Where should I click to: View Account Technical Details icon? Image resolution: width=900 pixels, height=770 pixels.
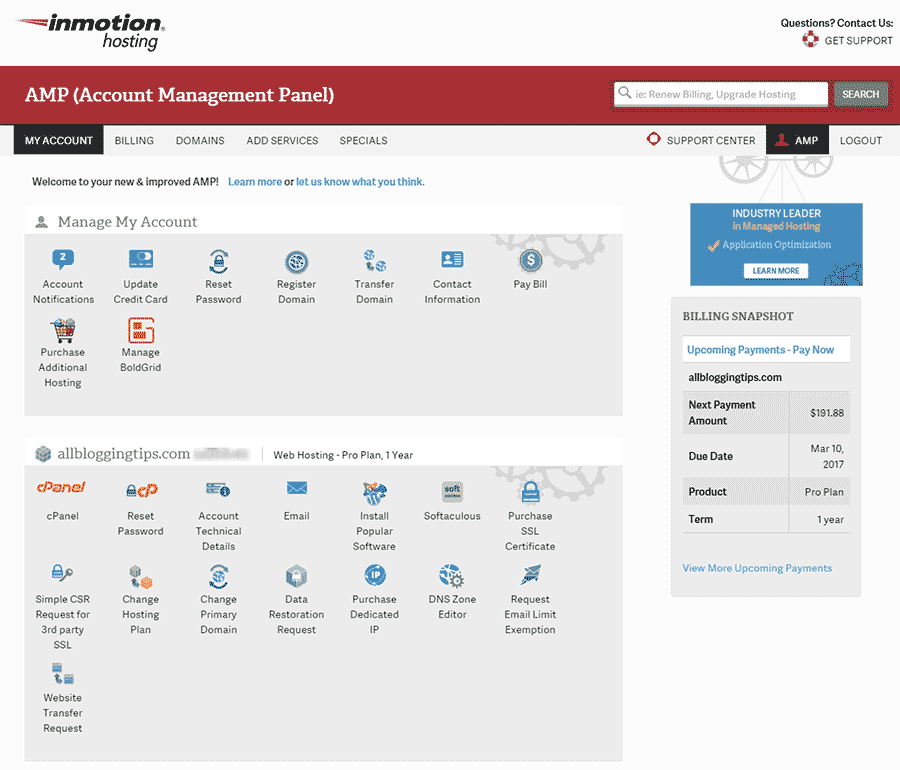click(218, 489)
